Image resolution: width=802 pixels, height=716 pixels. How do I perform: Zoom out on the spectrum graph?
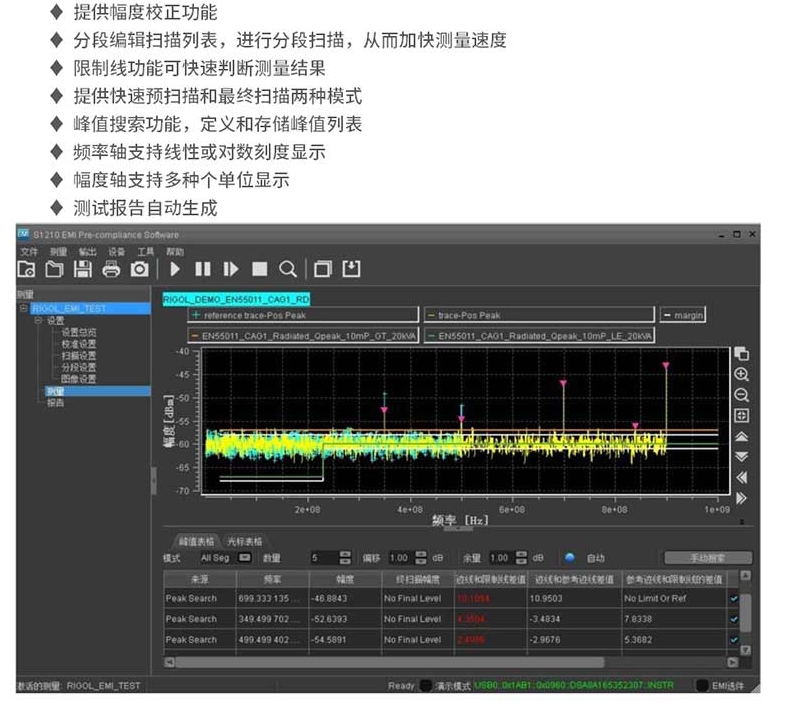[742, 395]
